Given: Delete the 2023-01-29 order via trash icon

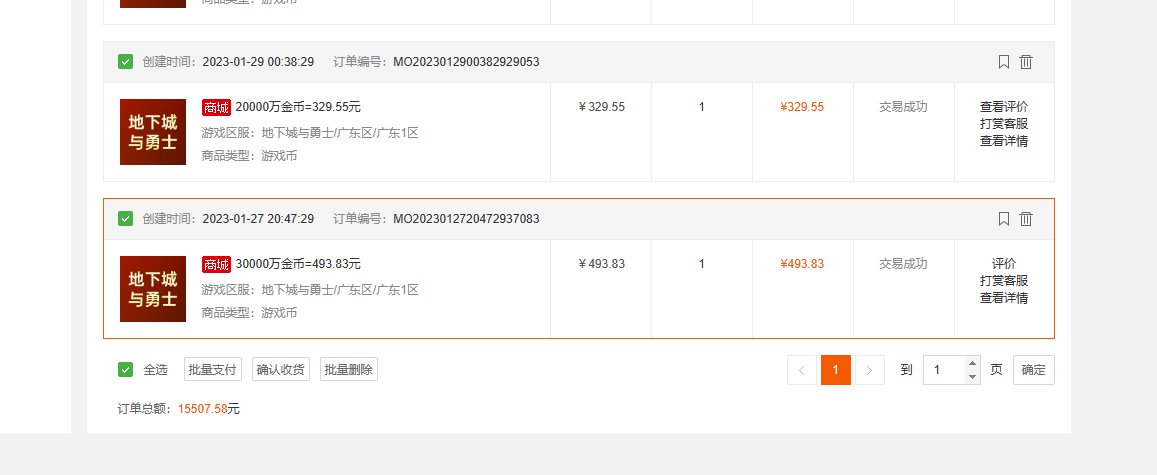Looking at the screenshot, I should pyautogui.click(x=1026, y=62).
